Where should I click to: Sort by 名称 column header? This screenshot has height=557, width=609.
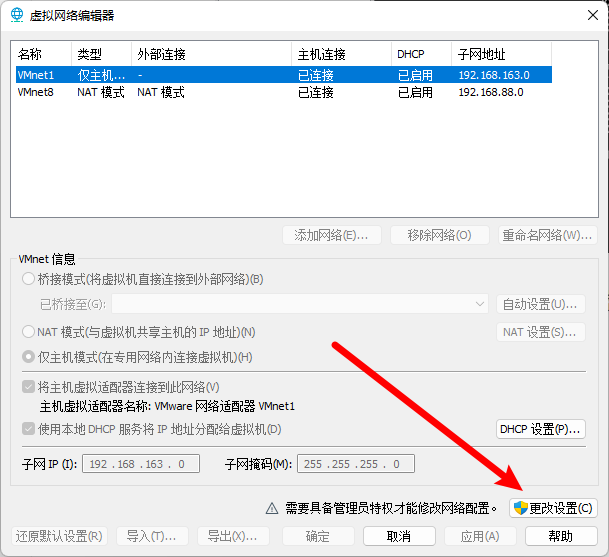(x=40, y=54)
